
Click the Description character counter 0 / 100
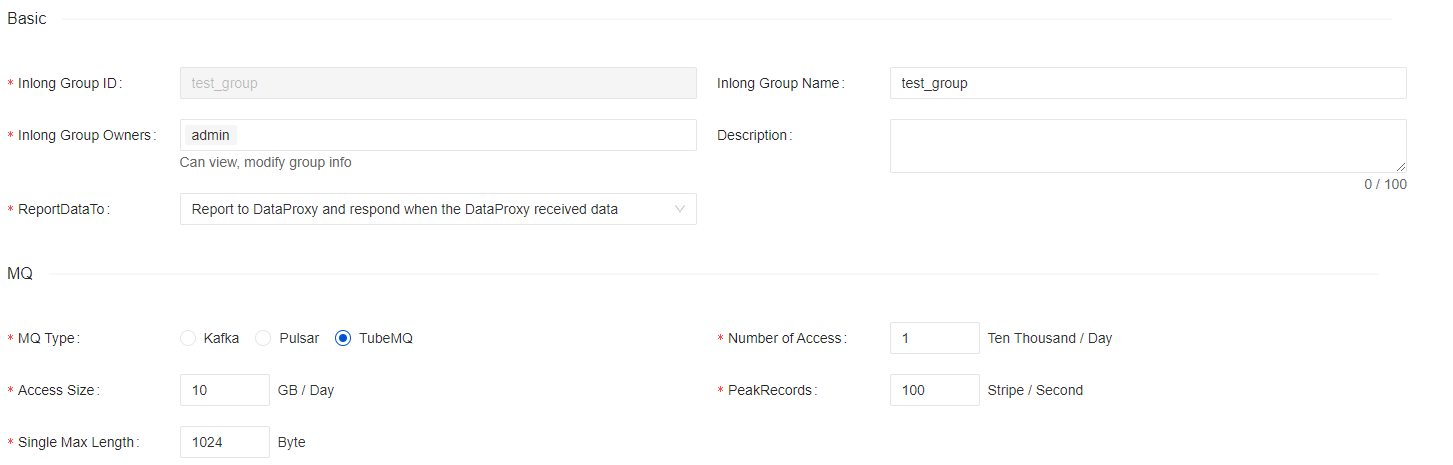pos(1385,184)
